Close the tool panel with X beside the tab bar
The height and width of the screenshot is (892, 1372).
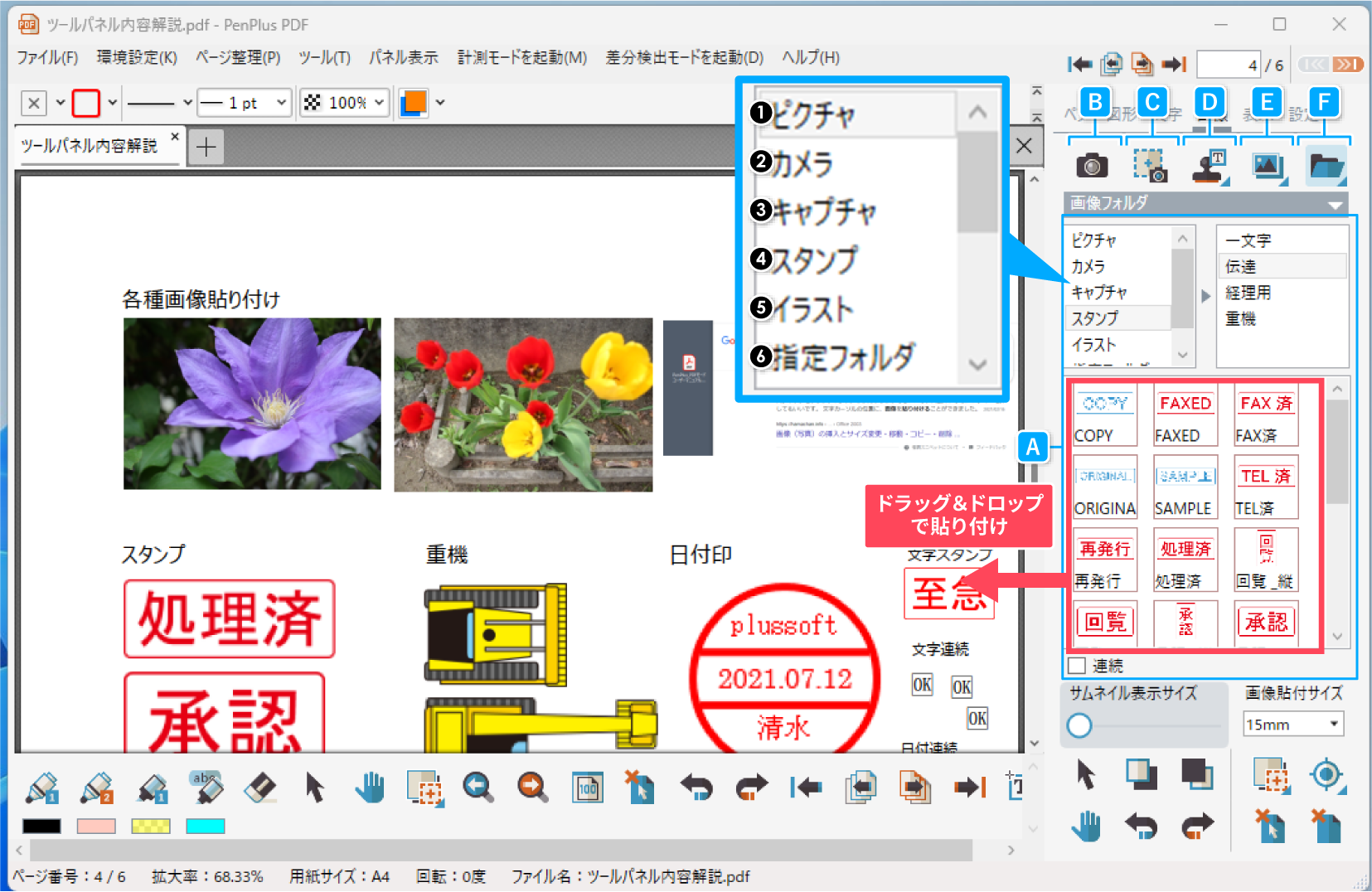(x=1024, y=146)
